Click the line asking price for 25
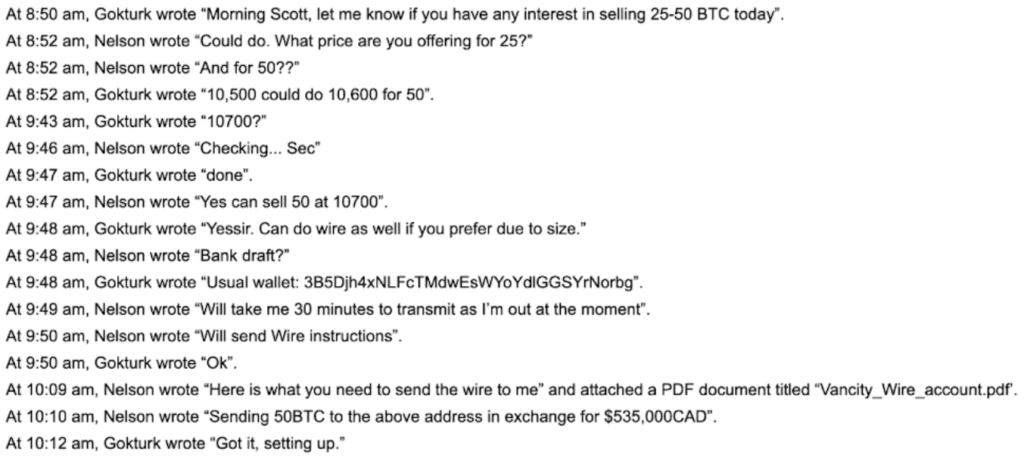The height and width of the screenshot is (461, 1024). pyautogui.click(x=270, y=42)
